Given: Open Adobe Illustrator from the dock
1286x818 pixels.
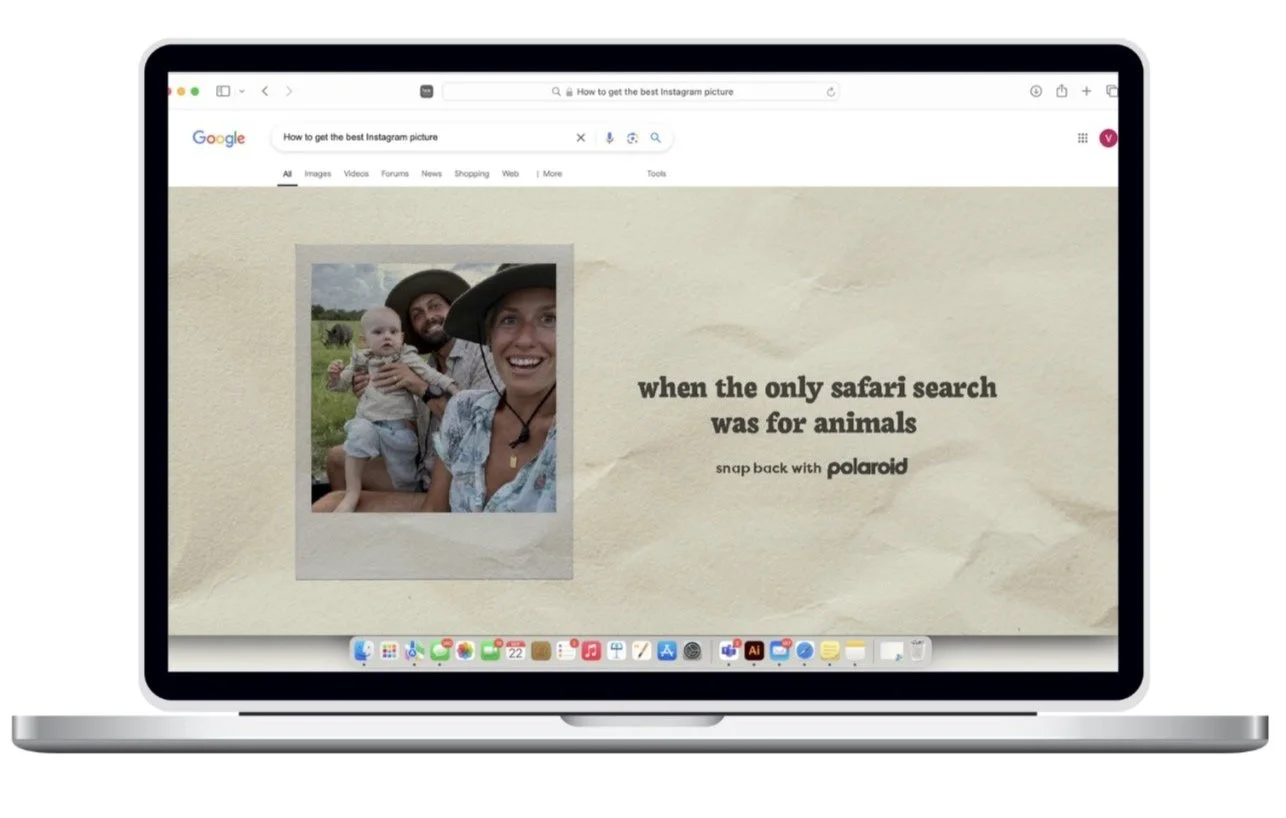Looking at the screenshot, I should point(754,651).
